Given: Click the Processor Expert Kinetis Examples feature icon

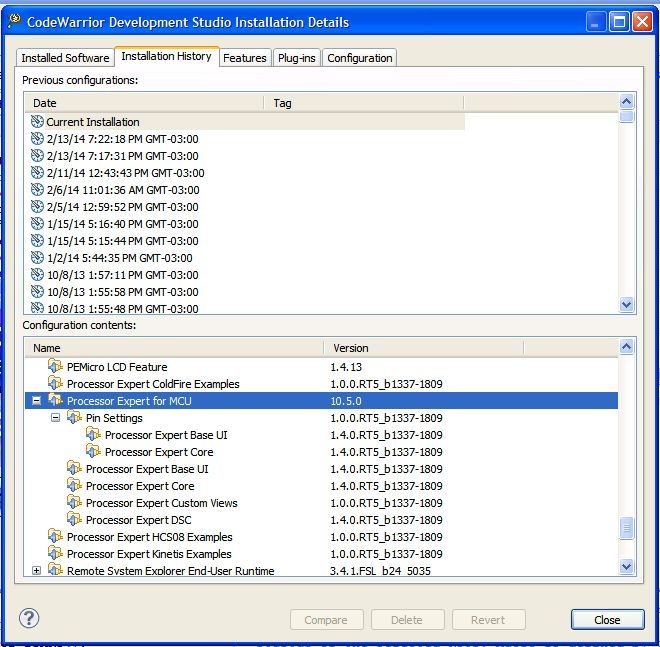Looking at the screenshot, I should click(x=55, y=553).
